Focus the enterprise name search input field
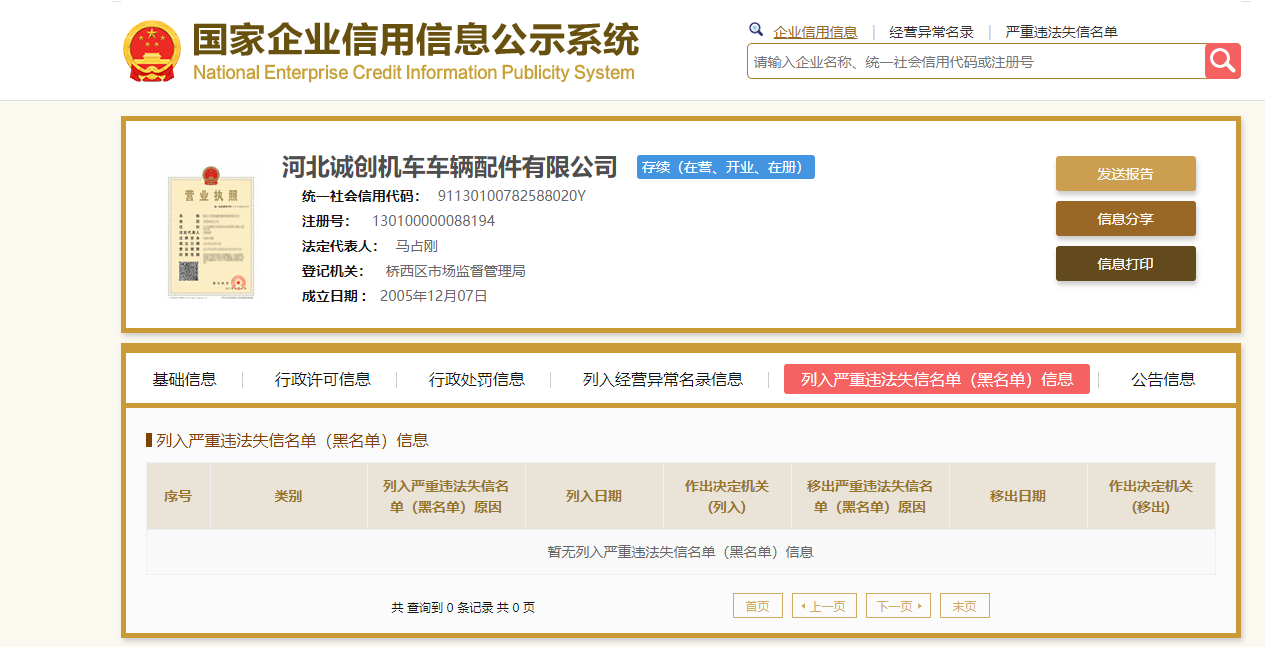The image size is (1265, 647). (976, 61)
